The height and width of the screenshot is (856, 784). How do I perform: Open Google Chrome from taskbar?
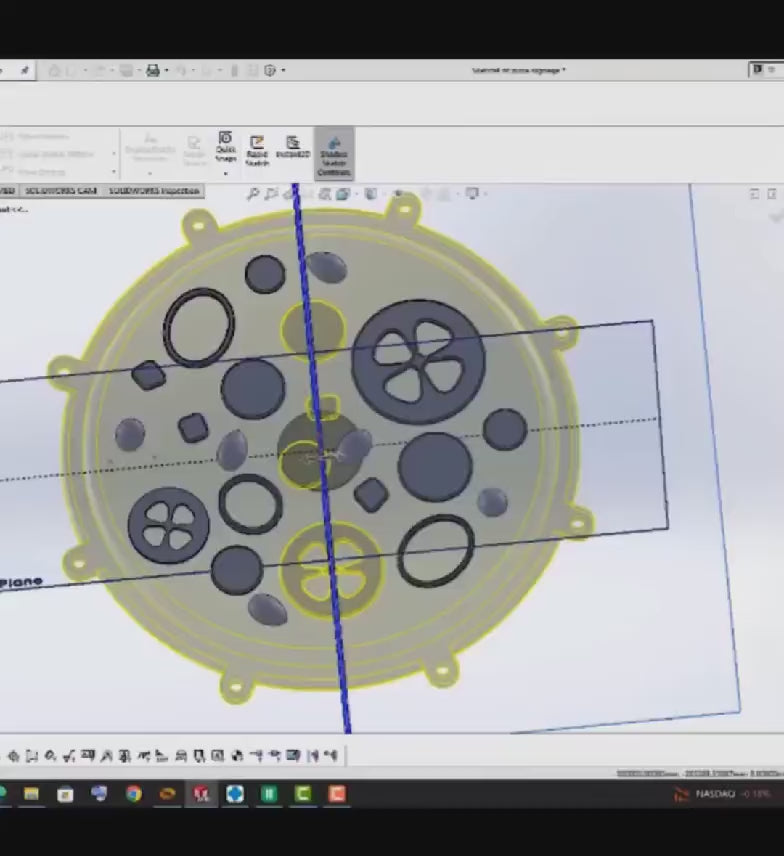133,794
